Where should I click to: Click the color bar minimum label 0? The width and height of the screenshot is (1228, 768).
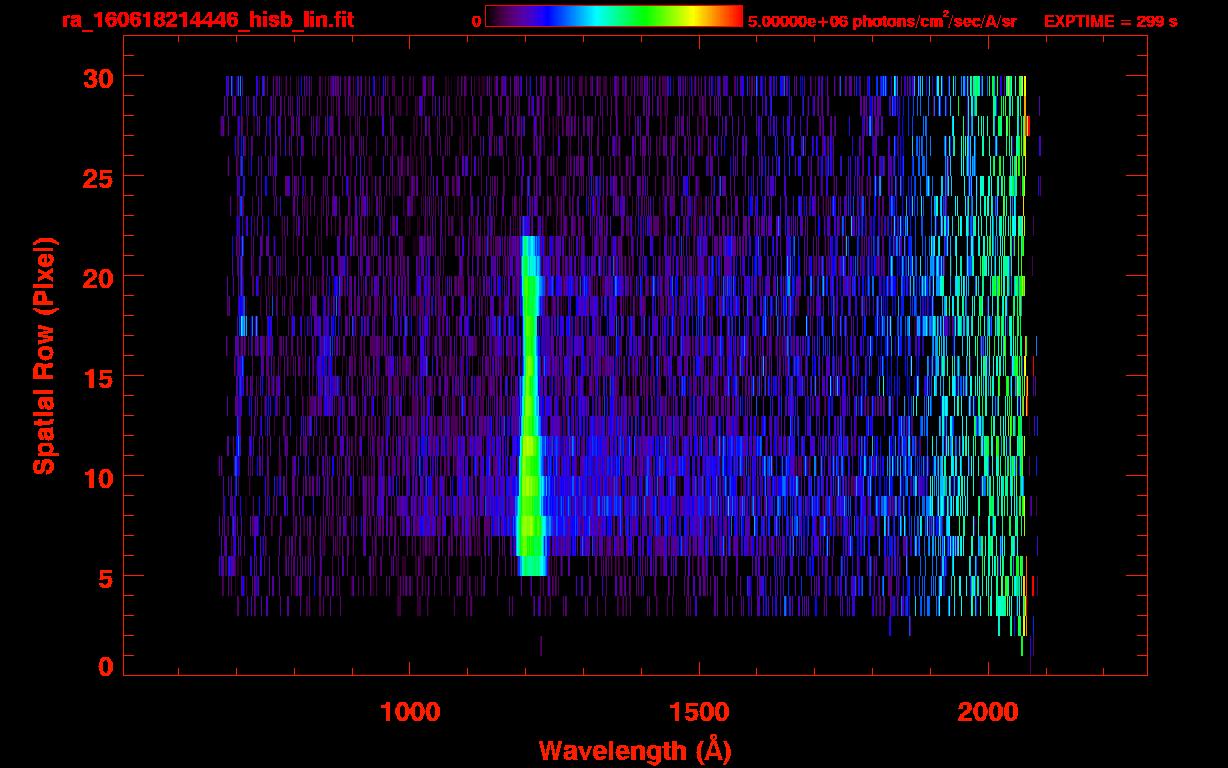(x=476, y=21)
